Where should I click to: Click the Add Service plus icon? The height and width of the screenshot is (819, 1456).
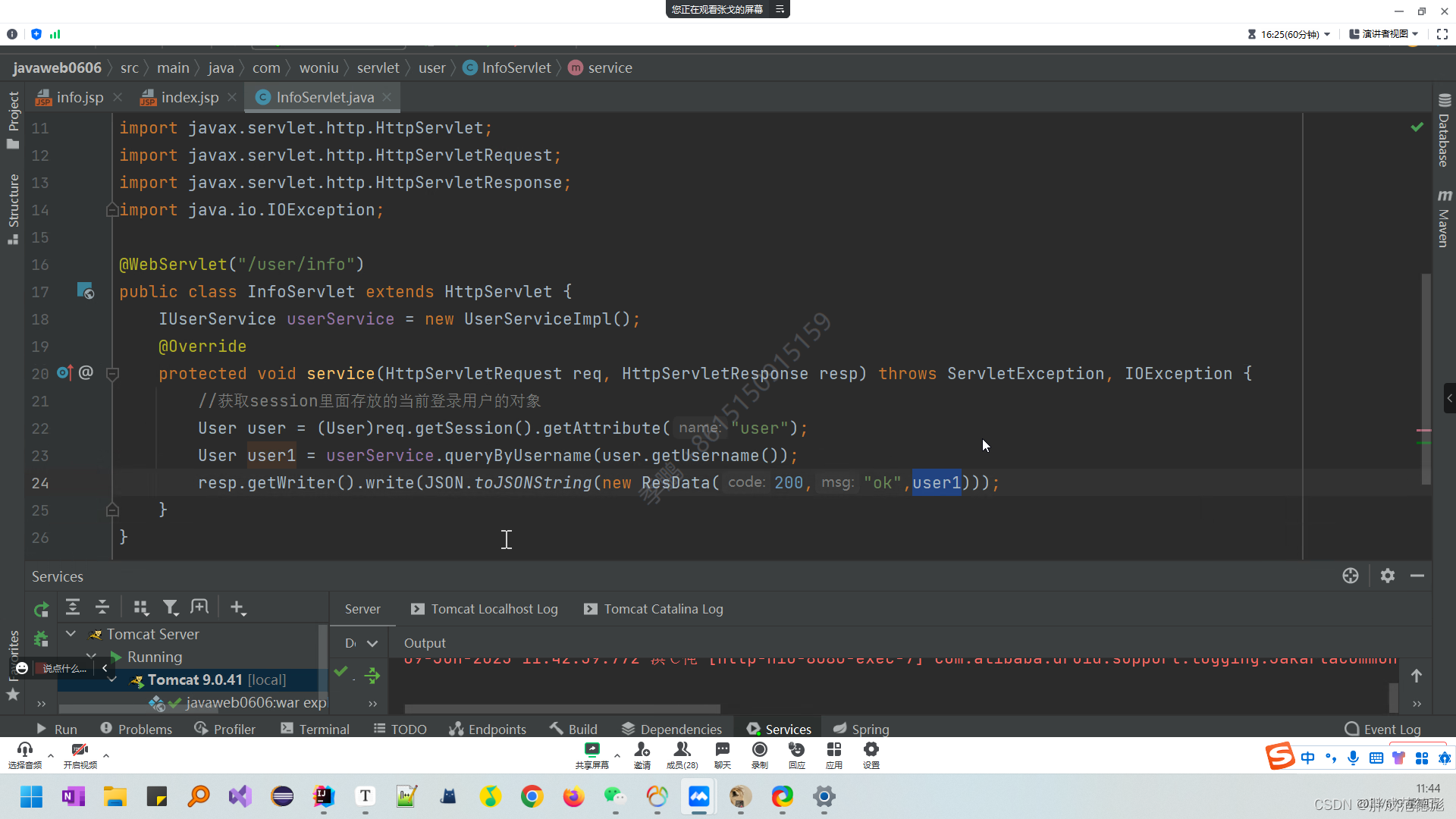[x=237, y=607]
